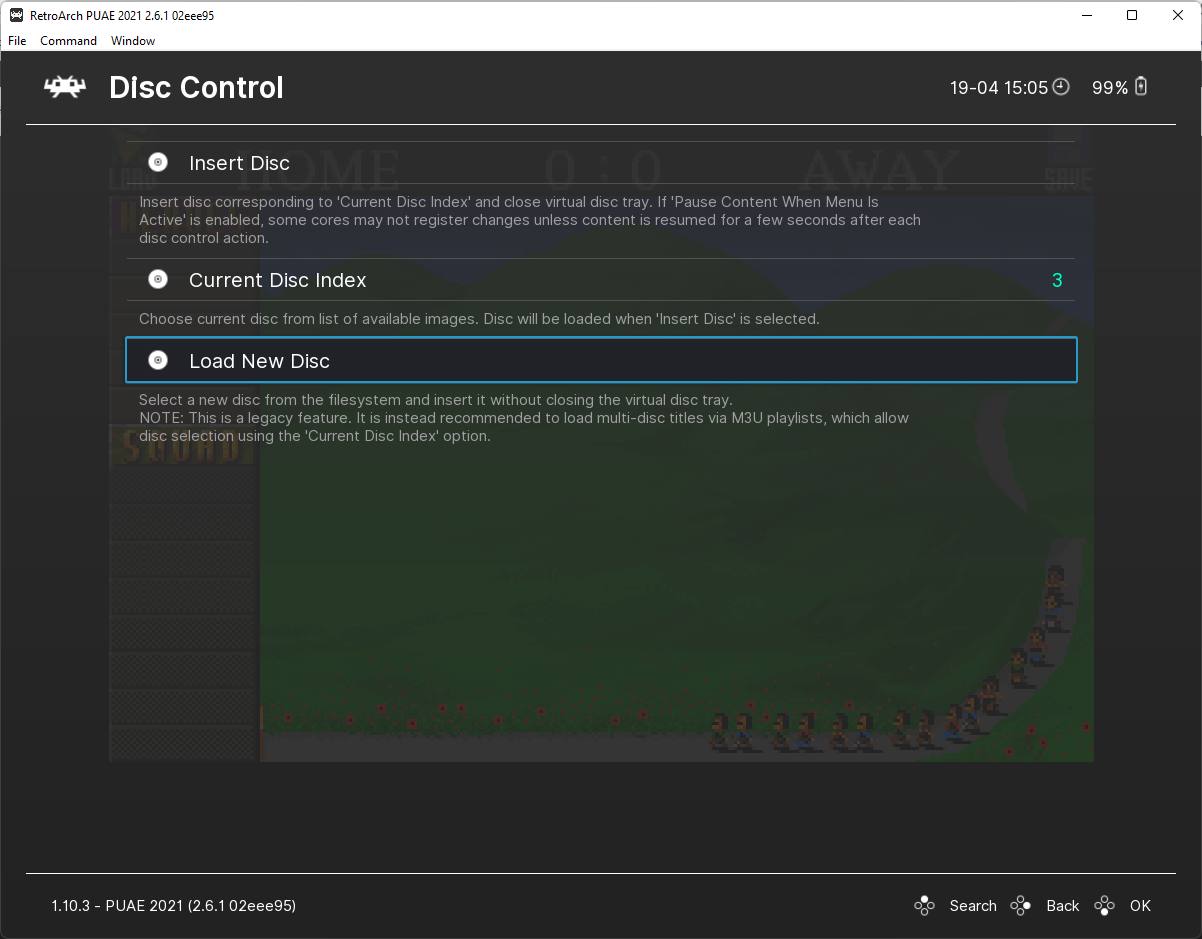Image resolution: width=1202 pixels, height=939 pixels.
Task: Open the Command menu
Action: tap(68, 41)
